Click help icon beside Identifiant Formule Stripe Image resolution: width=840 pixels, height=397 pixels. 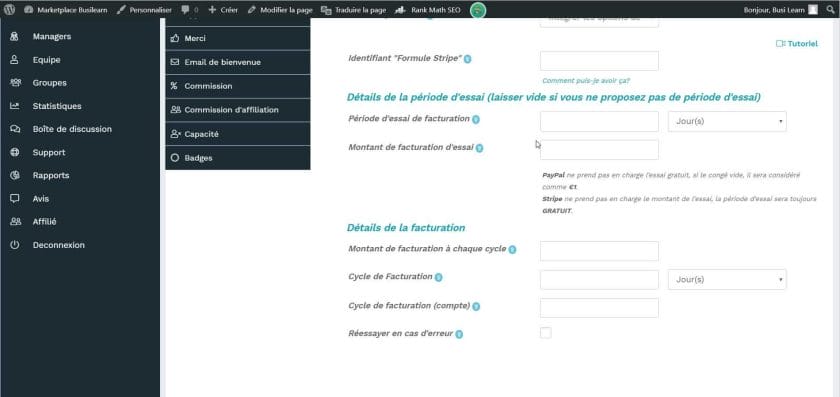pyautogui.click(x=468, y=59)
